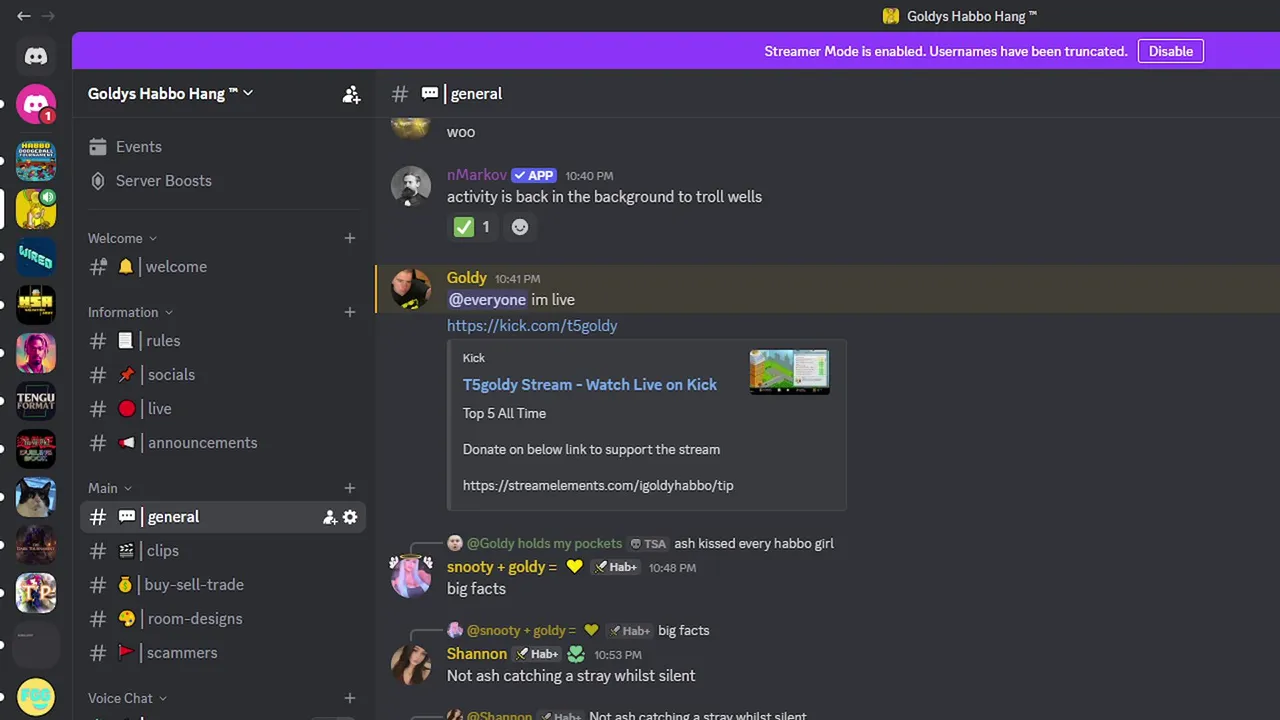This screenshot has width=1280, height=720.
Task: Create channel in Information category plus icon
Action: click(x=350, y=312)
